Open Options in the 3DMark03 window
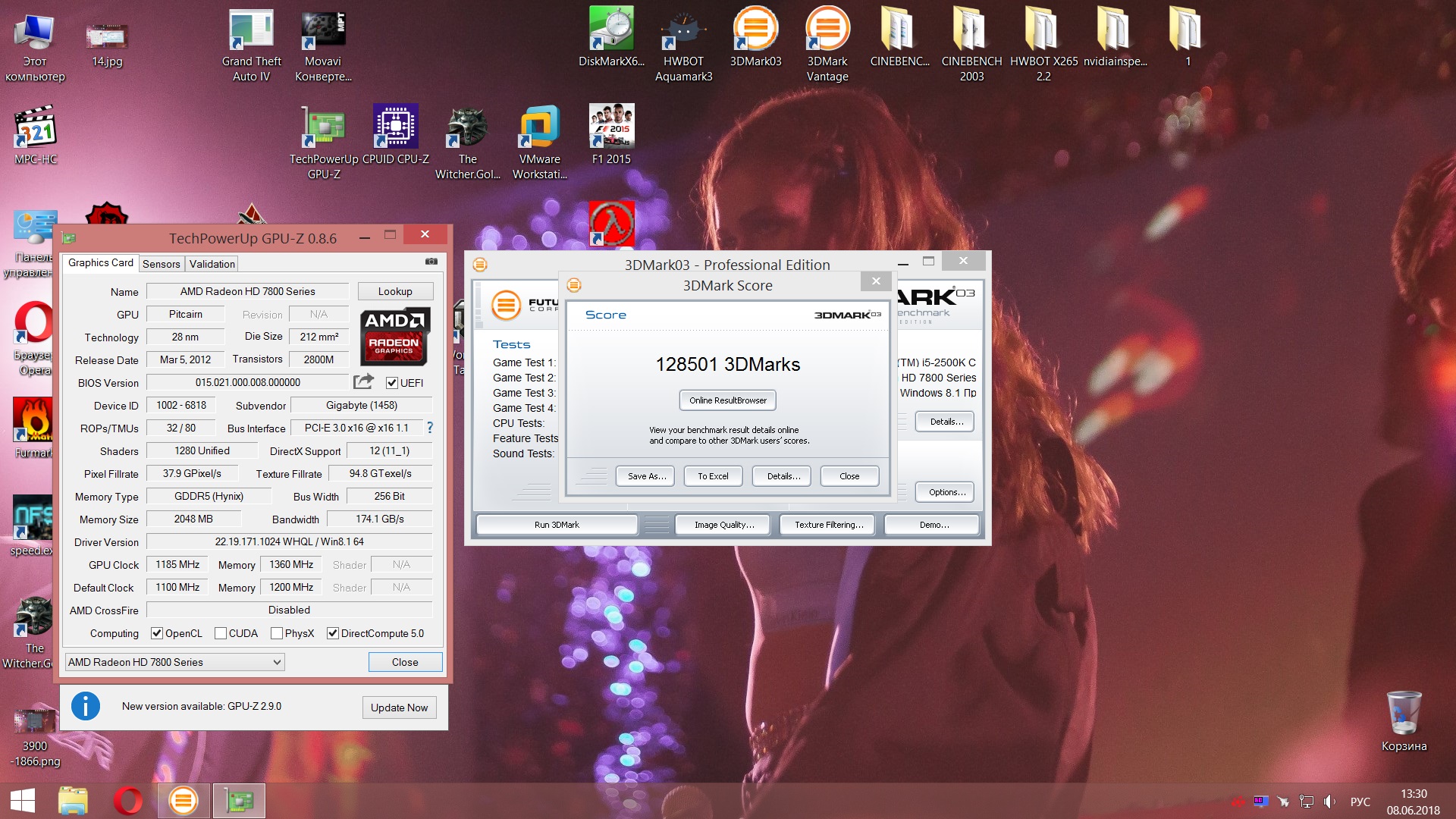The width and height of the screenshot is (1456, 819). 945,492
